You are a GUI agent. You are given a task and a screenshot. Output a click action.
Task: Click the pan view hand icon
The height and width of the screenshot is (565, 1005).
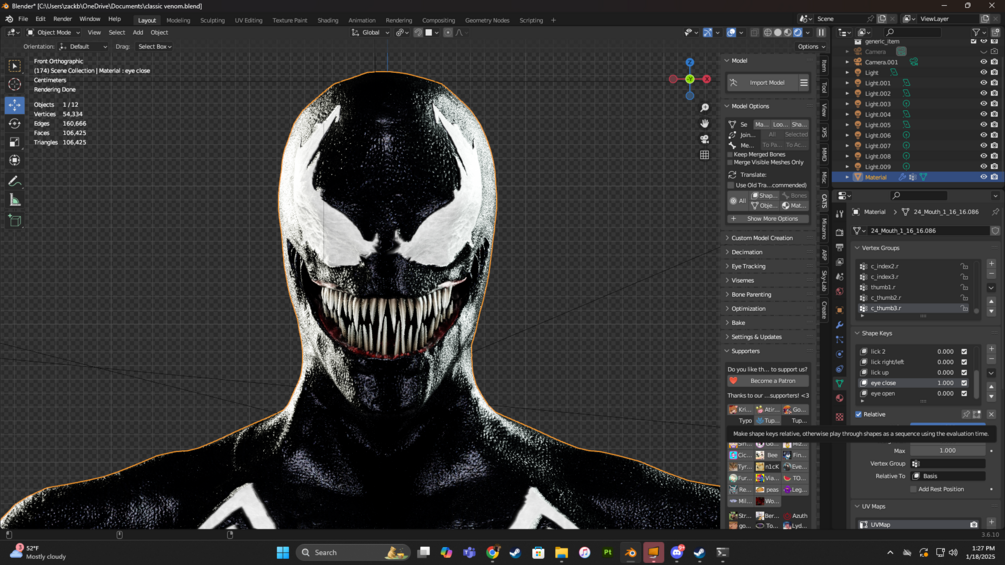(x=704, y=123)
